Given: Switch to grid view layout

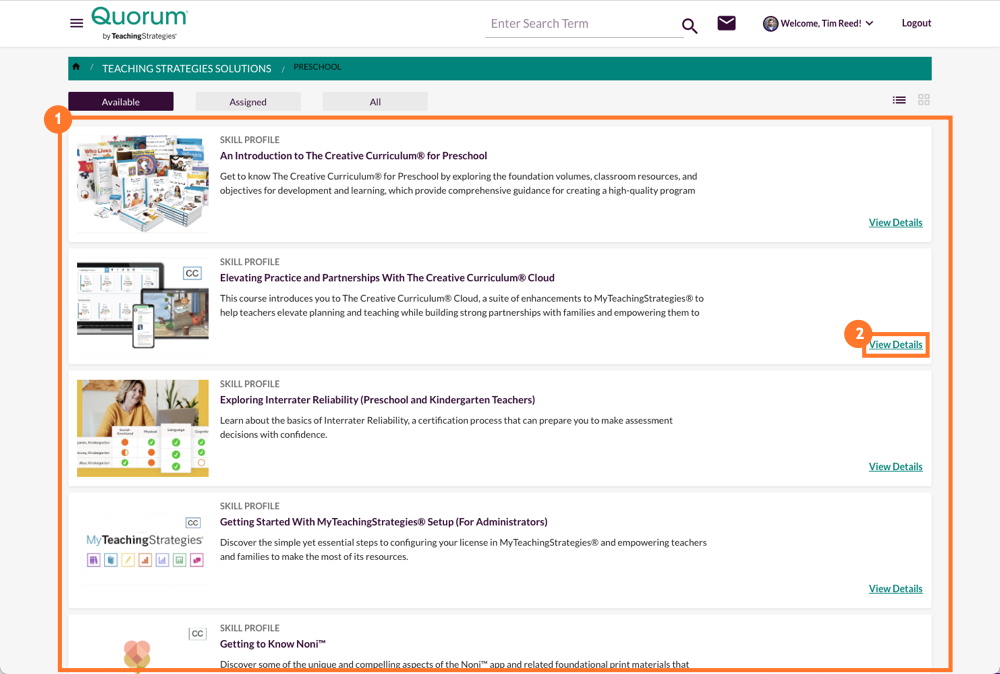Looking at the screenshot, I should pyautogui.click(x=923, y=100).
